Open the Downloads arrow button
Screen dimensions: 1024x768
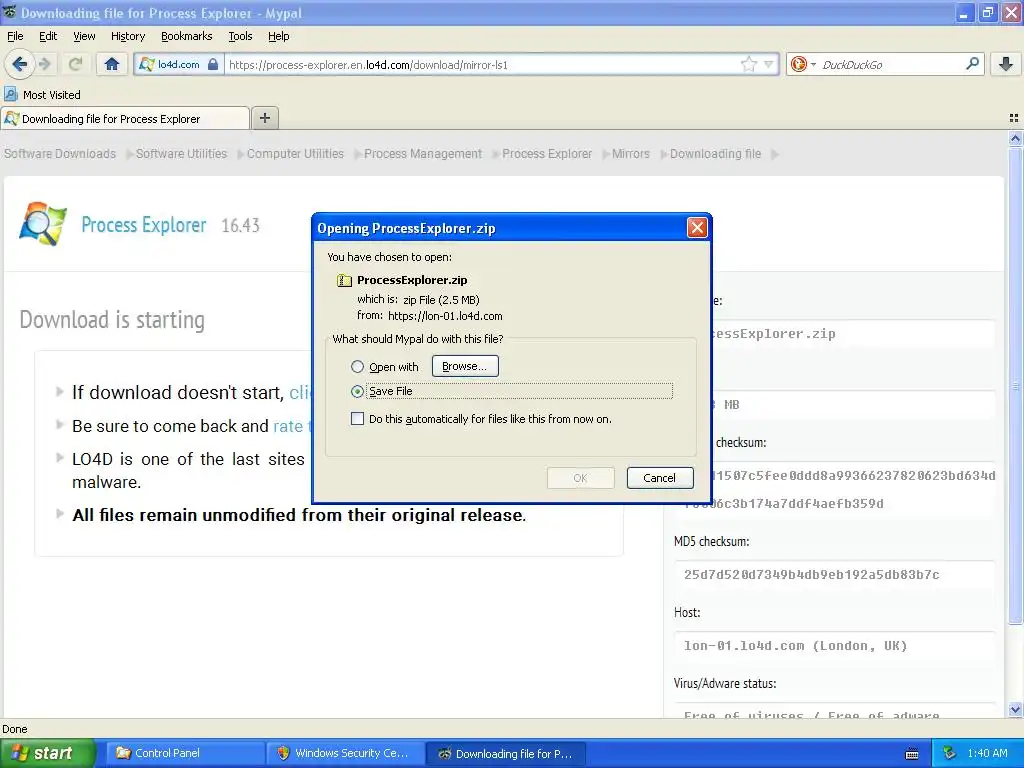[x=1006, y=64]
